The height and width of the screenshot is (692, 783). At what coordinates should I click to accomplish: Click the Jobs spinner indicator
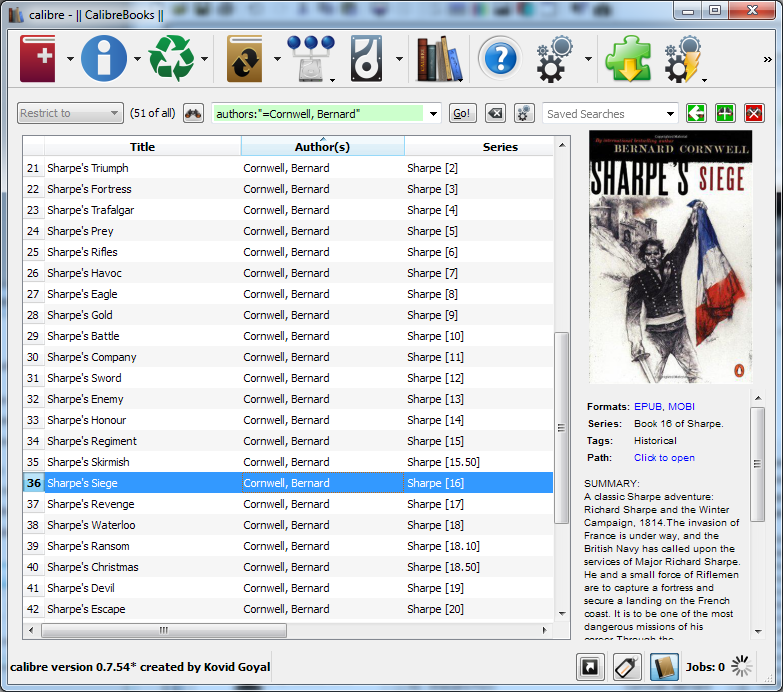pyautogui.click(x=742, y=666)
